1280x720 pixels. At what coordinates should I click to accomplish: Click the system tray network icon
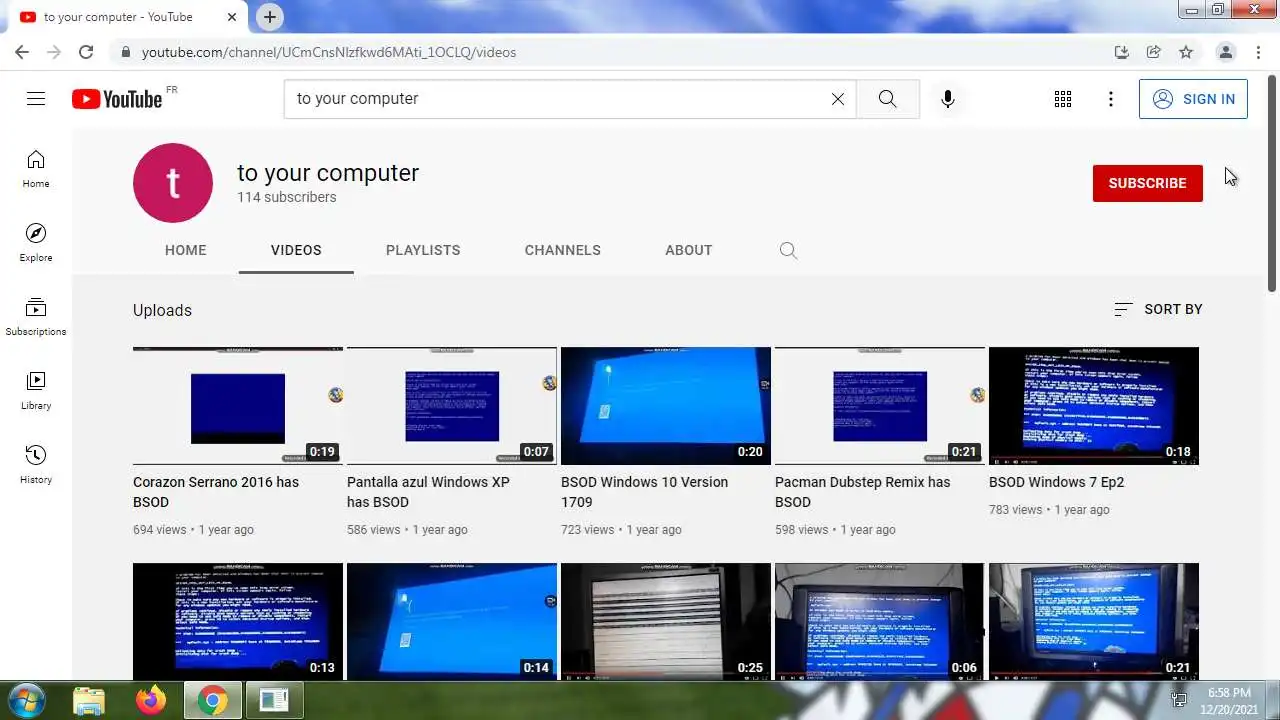coord(1179,700)
